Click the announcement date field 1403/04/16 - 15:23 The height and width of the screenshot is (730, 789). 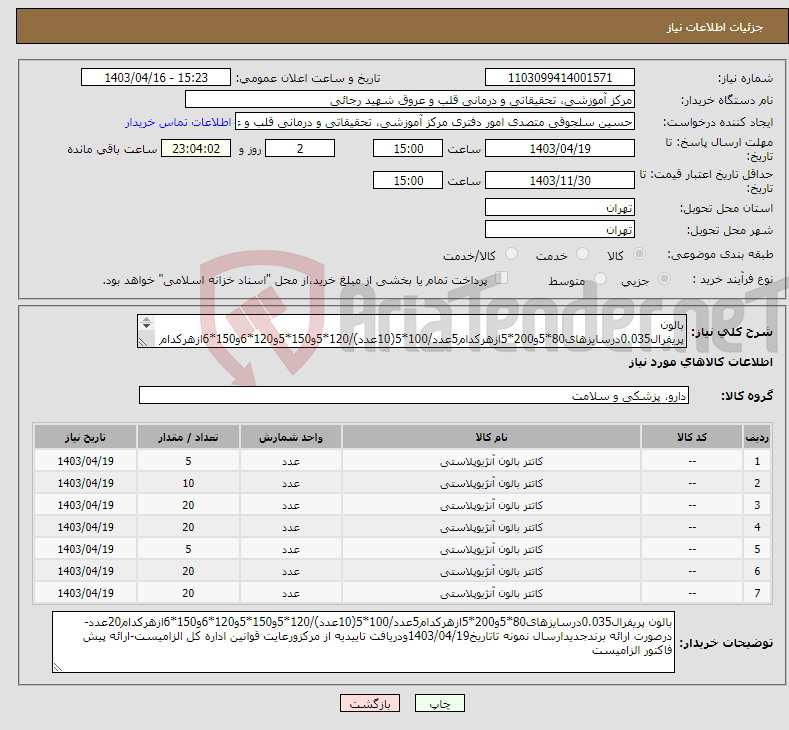tap(155, 77)
